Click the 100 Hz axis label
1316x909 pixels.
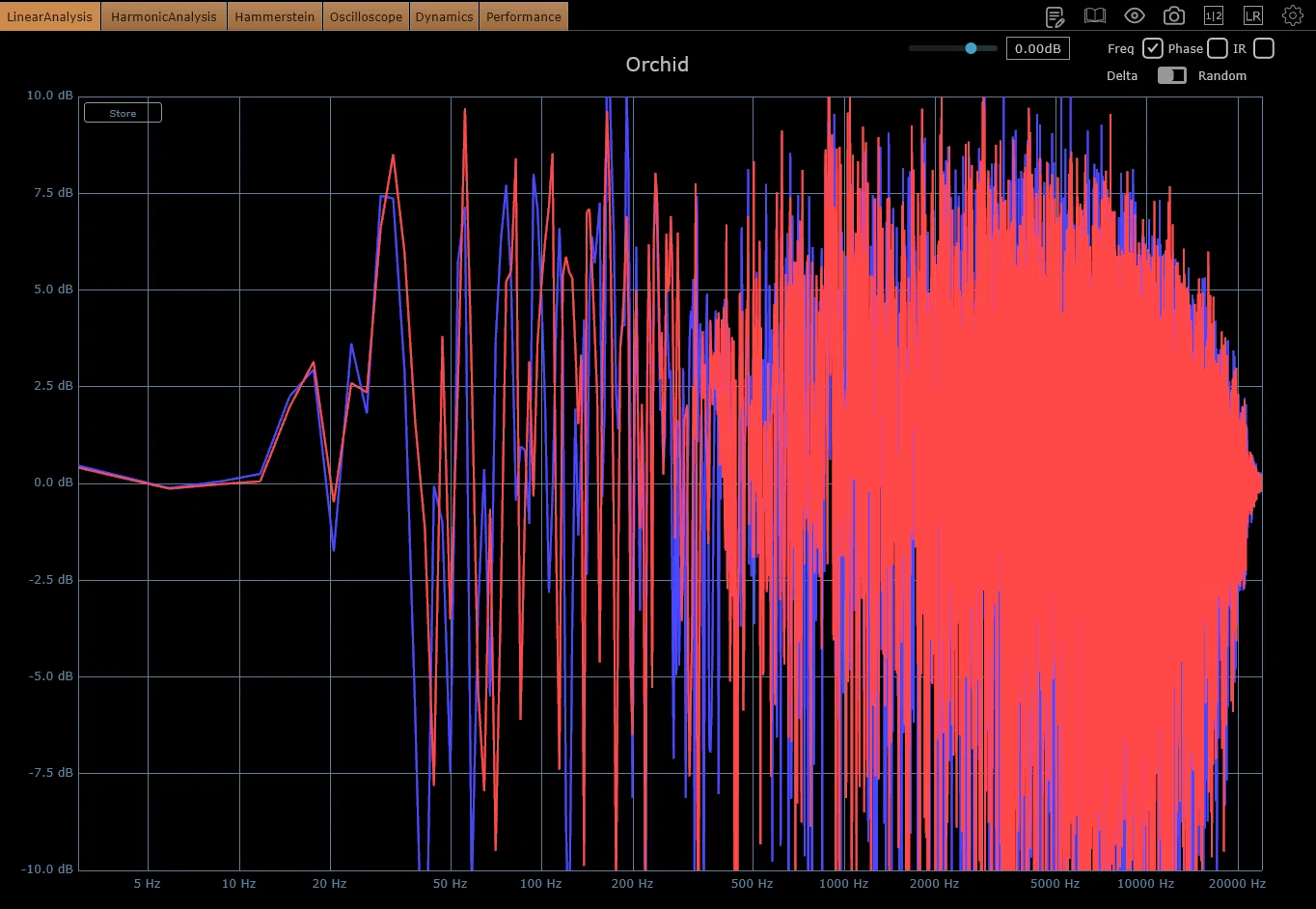pos(540,883)
